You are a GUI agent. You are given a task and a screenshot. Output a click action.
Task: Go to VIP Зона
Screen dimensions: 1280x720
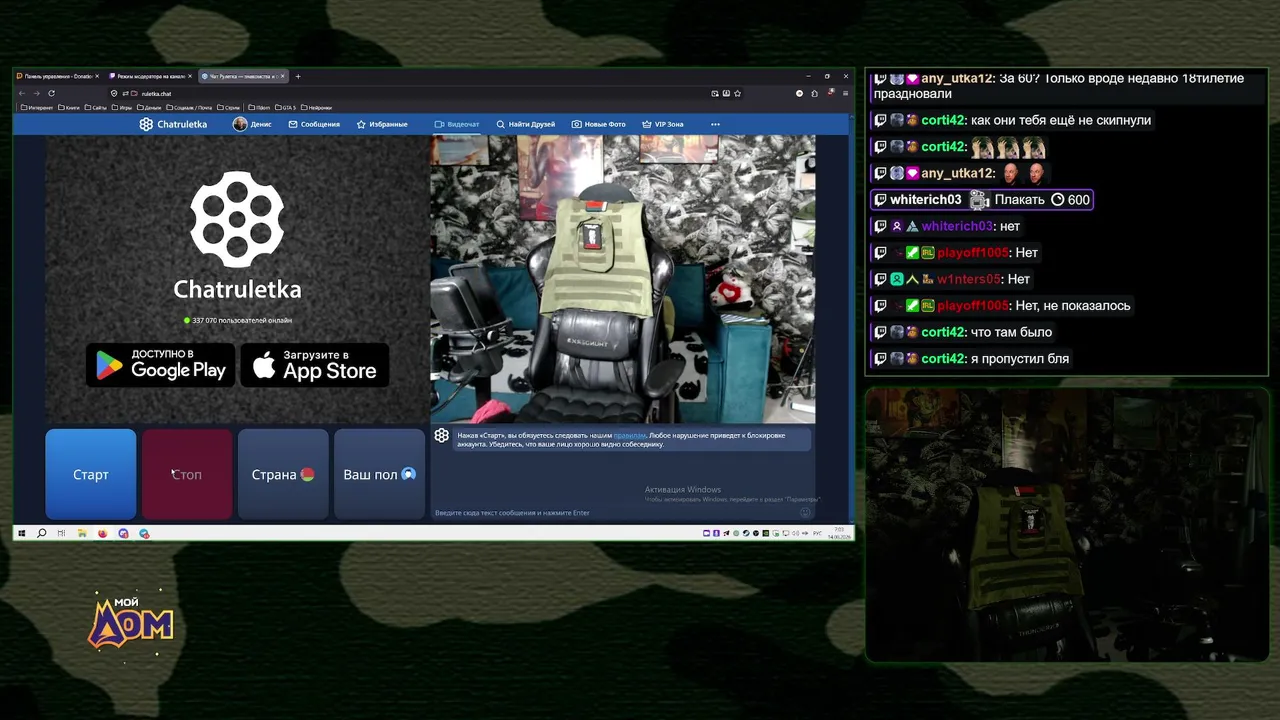pyautogui.click(x=663, y=124)
